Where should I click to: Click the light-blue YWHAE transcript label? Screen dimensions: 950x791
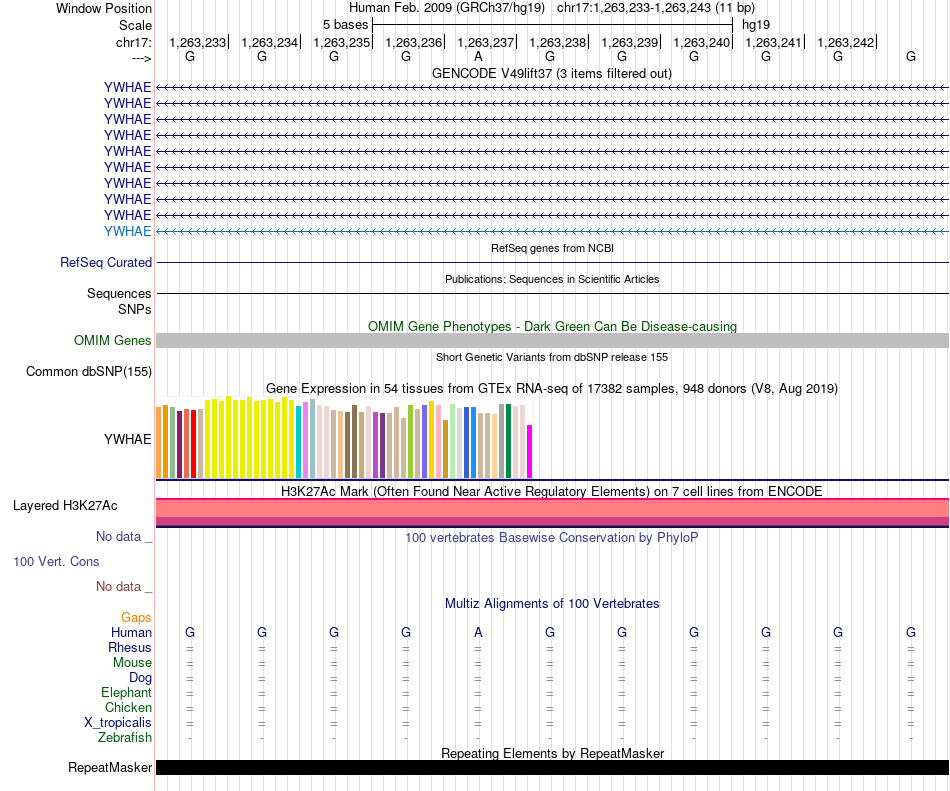pyautogui.click(x=127, y=231)
